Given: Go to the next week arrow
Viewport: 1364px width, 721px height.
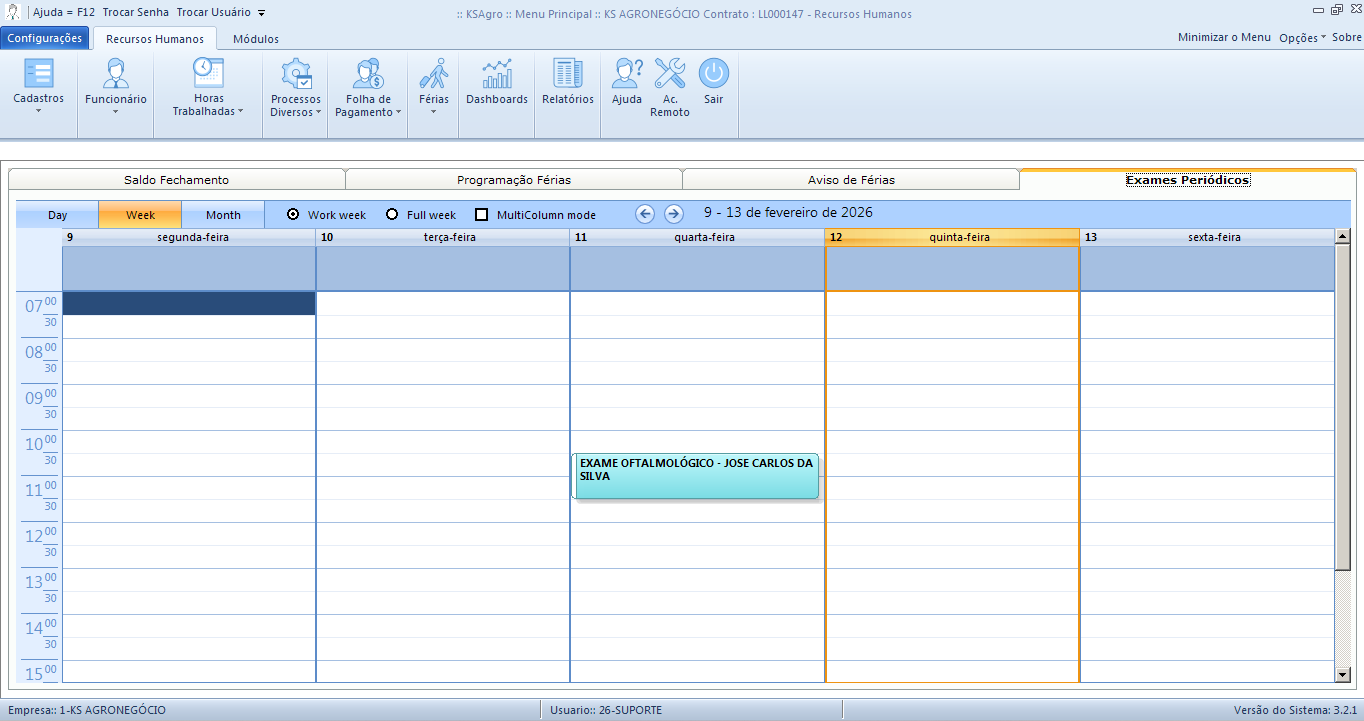Looking at the screenshot, I should (674, 214).
